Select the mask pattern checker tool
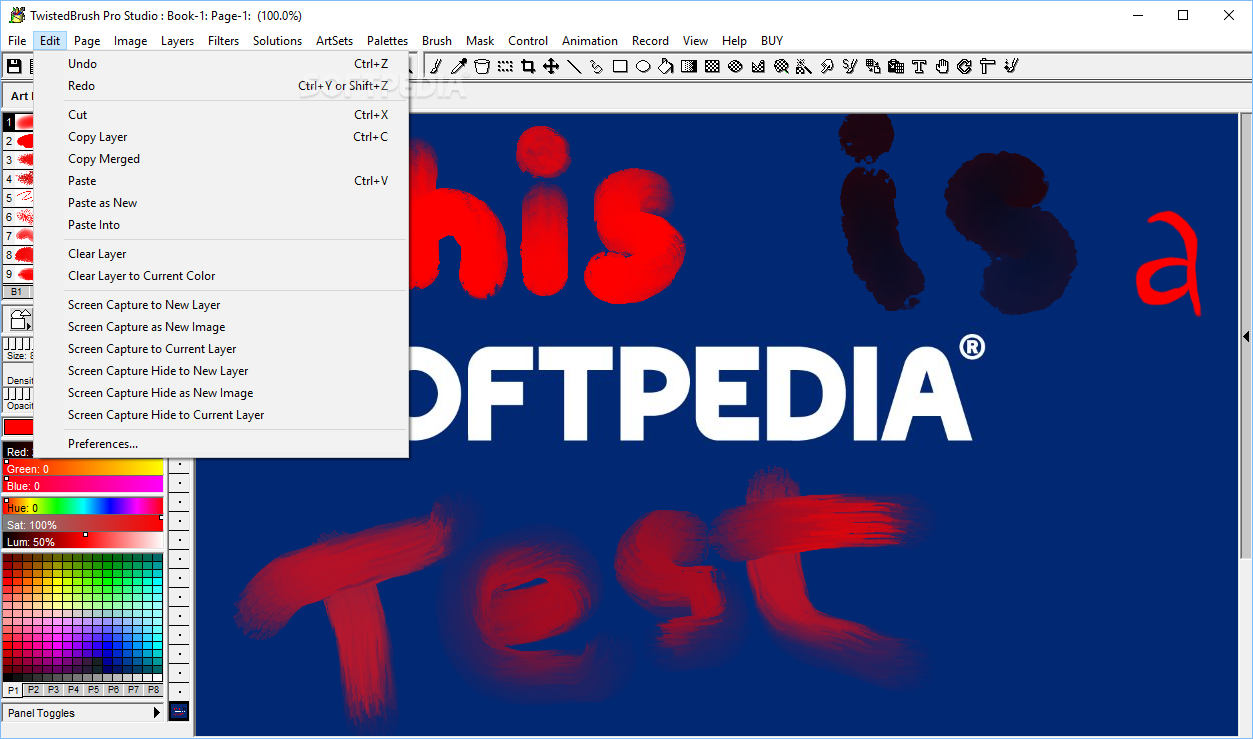 712,66
